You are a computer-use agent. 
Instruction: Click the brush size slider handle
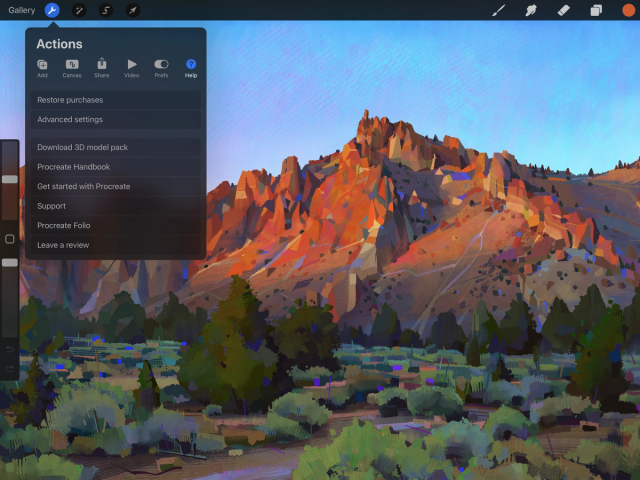(x=10, y=179)
